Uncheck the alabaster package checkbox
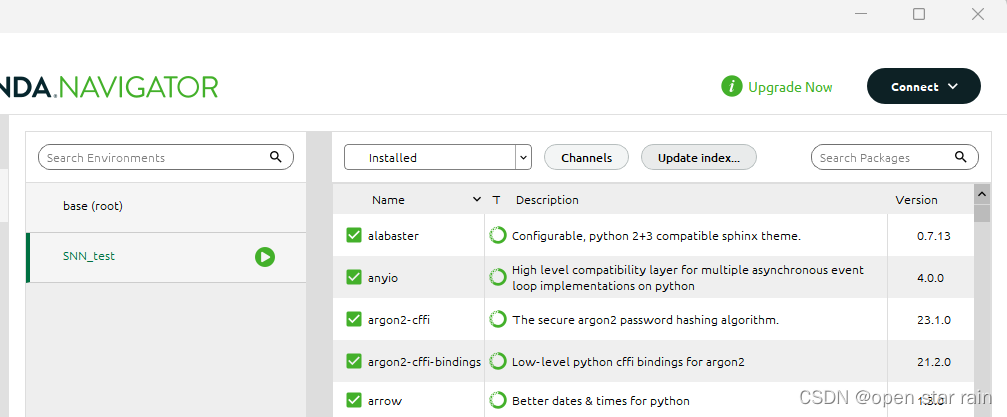Screen dimensions: 1007x417 [354, 236]
